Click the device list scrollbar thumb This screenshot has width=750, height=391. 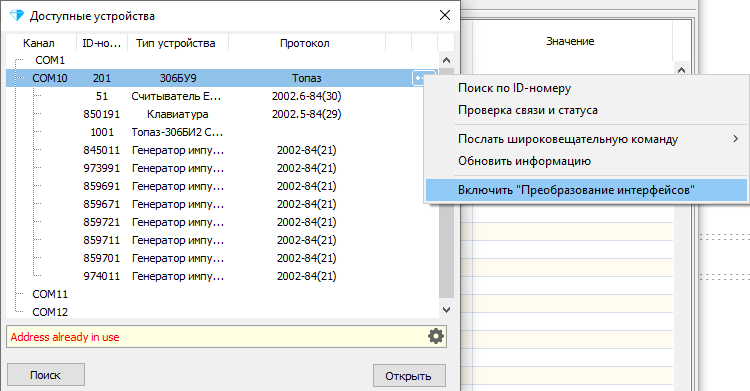pos(446,184)
